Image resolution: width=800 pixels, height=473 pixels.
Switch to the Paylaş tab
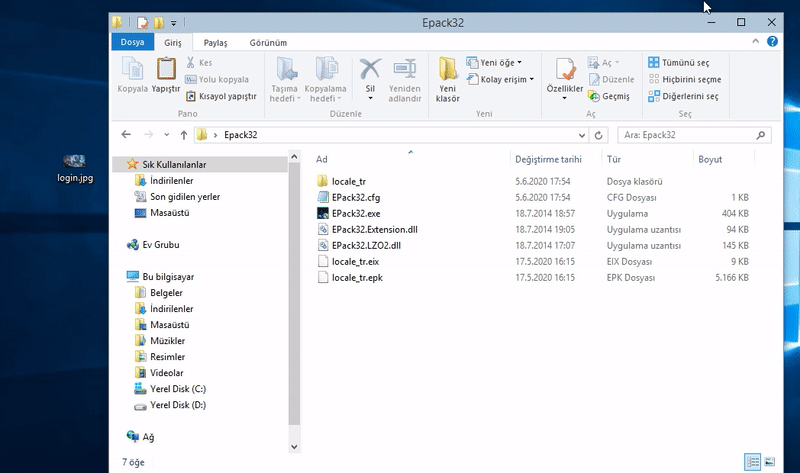click(215, 42)
